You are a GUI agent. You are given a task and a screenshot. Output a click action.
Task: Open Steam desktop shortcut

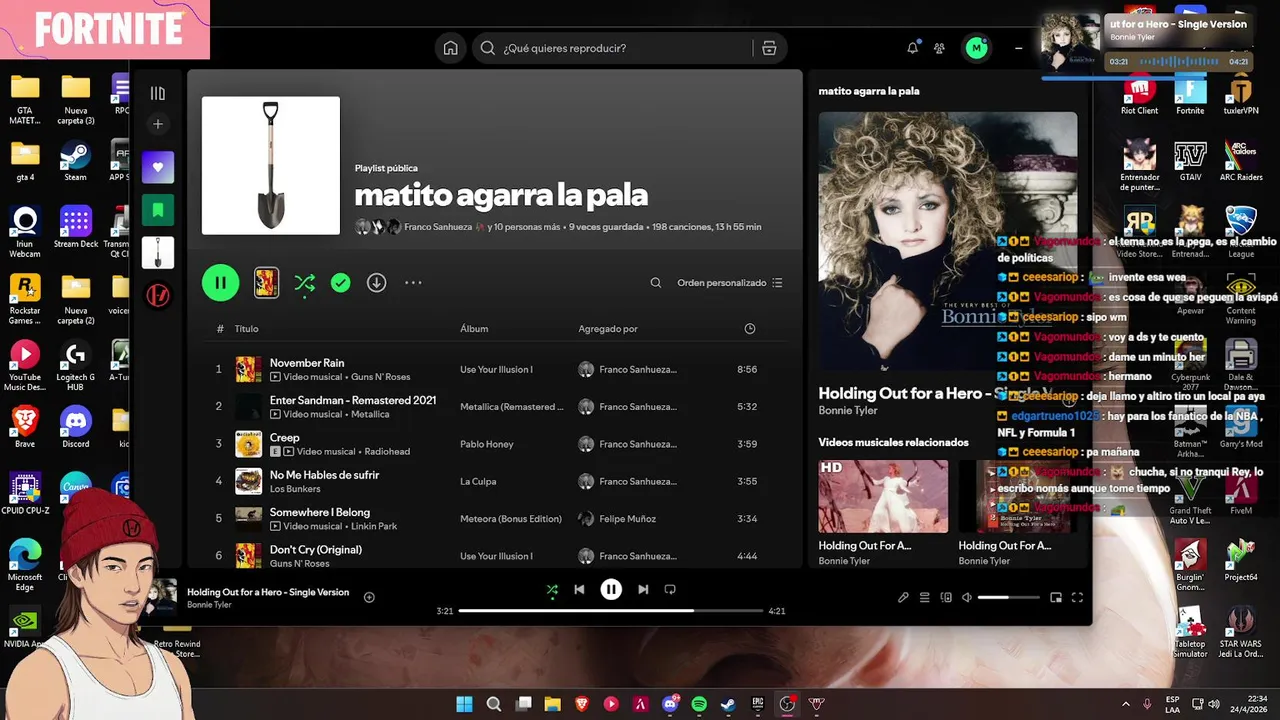[75, 160]
